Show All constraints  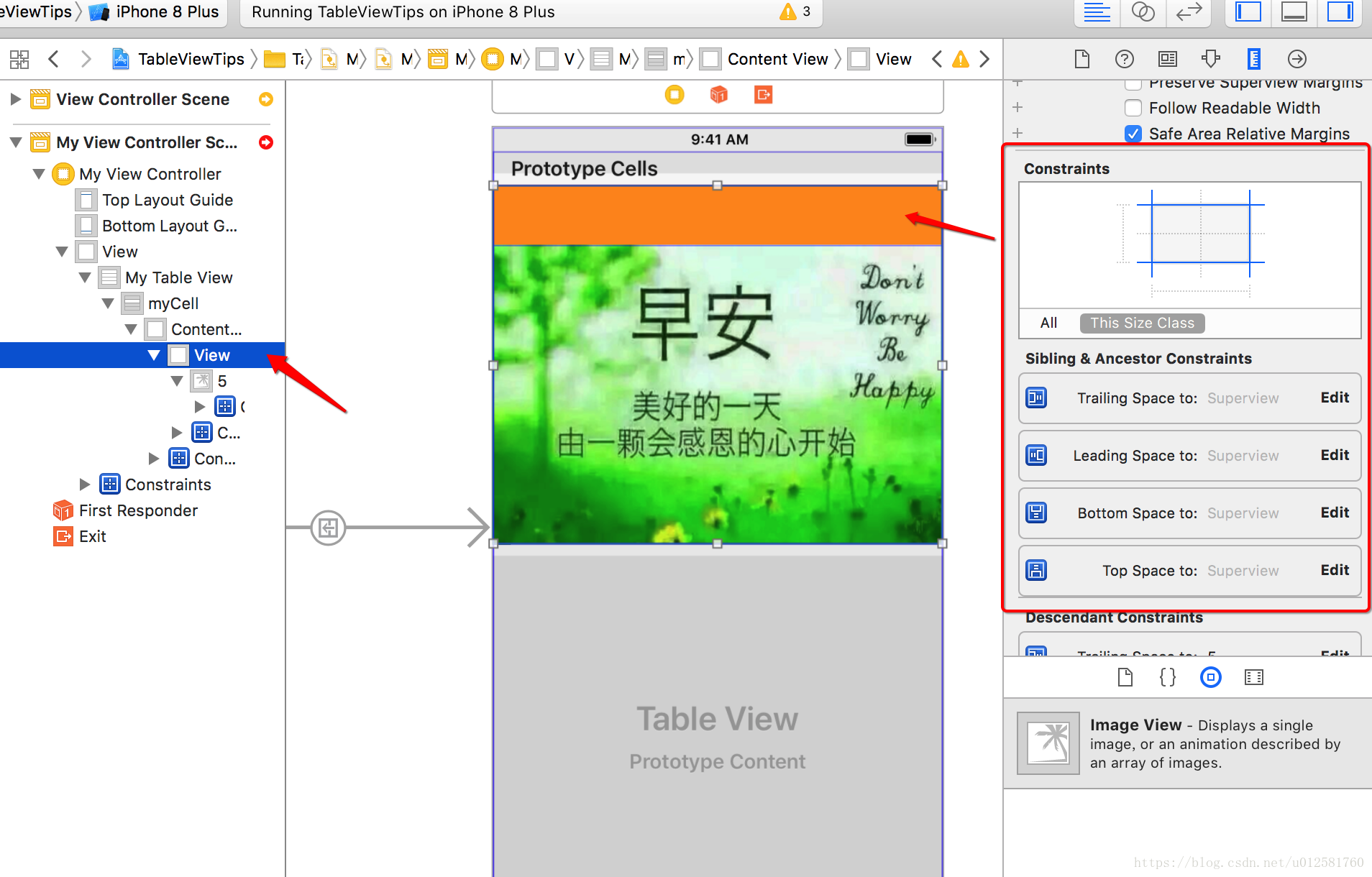point(1048,323)
